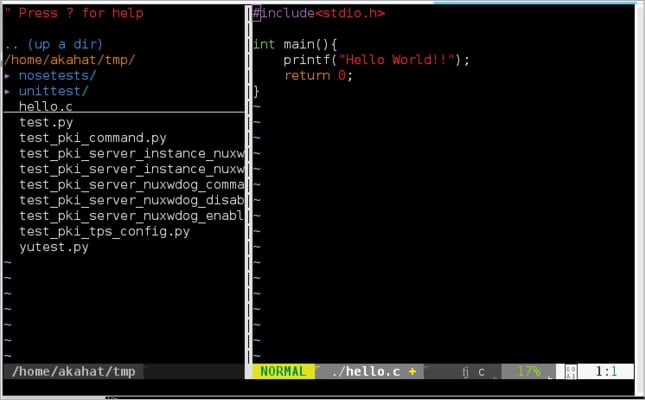
Task: Click the 17% file position indicator
Action: coord(528,372)
